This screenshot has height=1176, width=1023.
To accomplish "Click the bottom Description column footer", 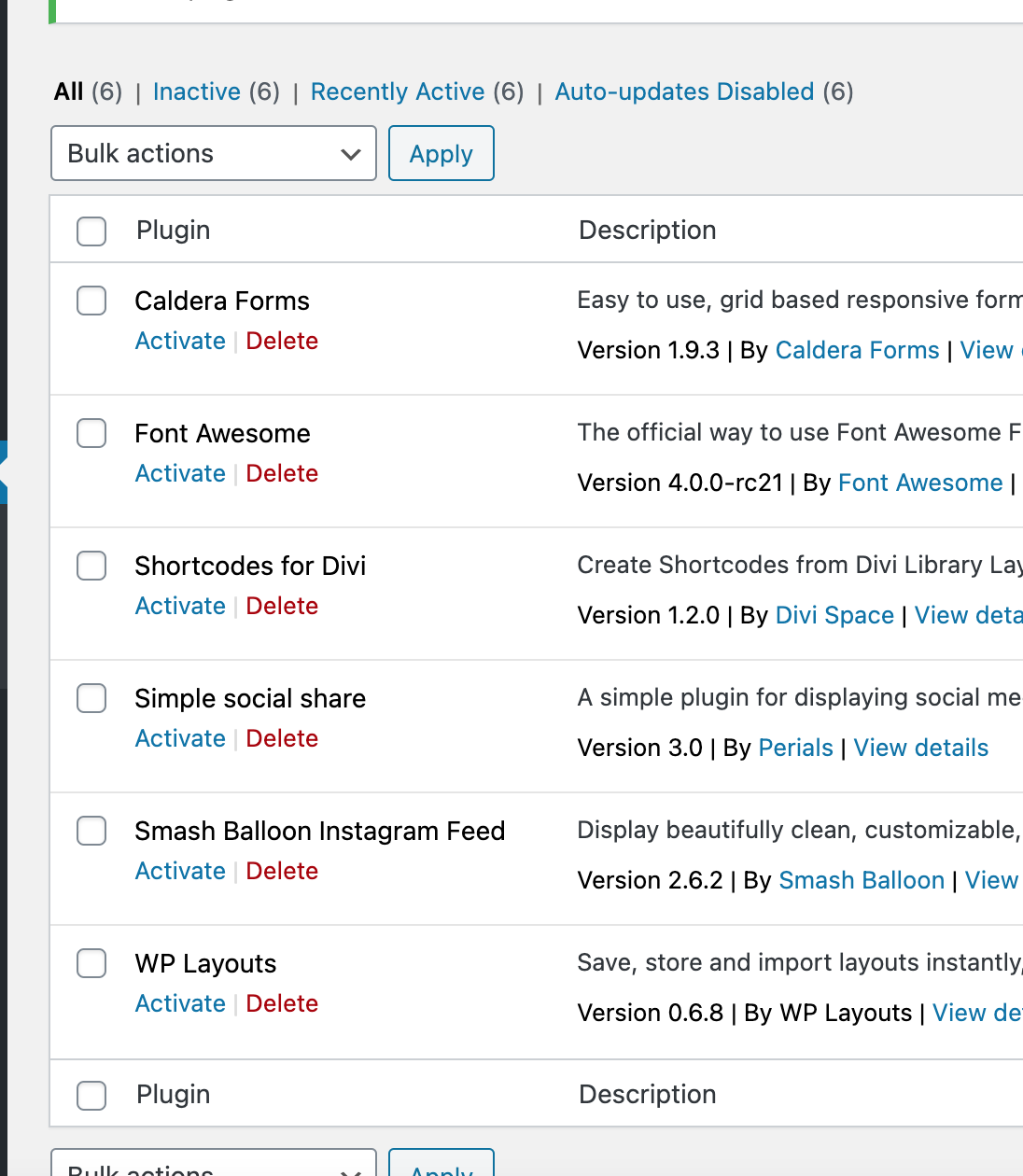I will [x=648, y=1095].
